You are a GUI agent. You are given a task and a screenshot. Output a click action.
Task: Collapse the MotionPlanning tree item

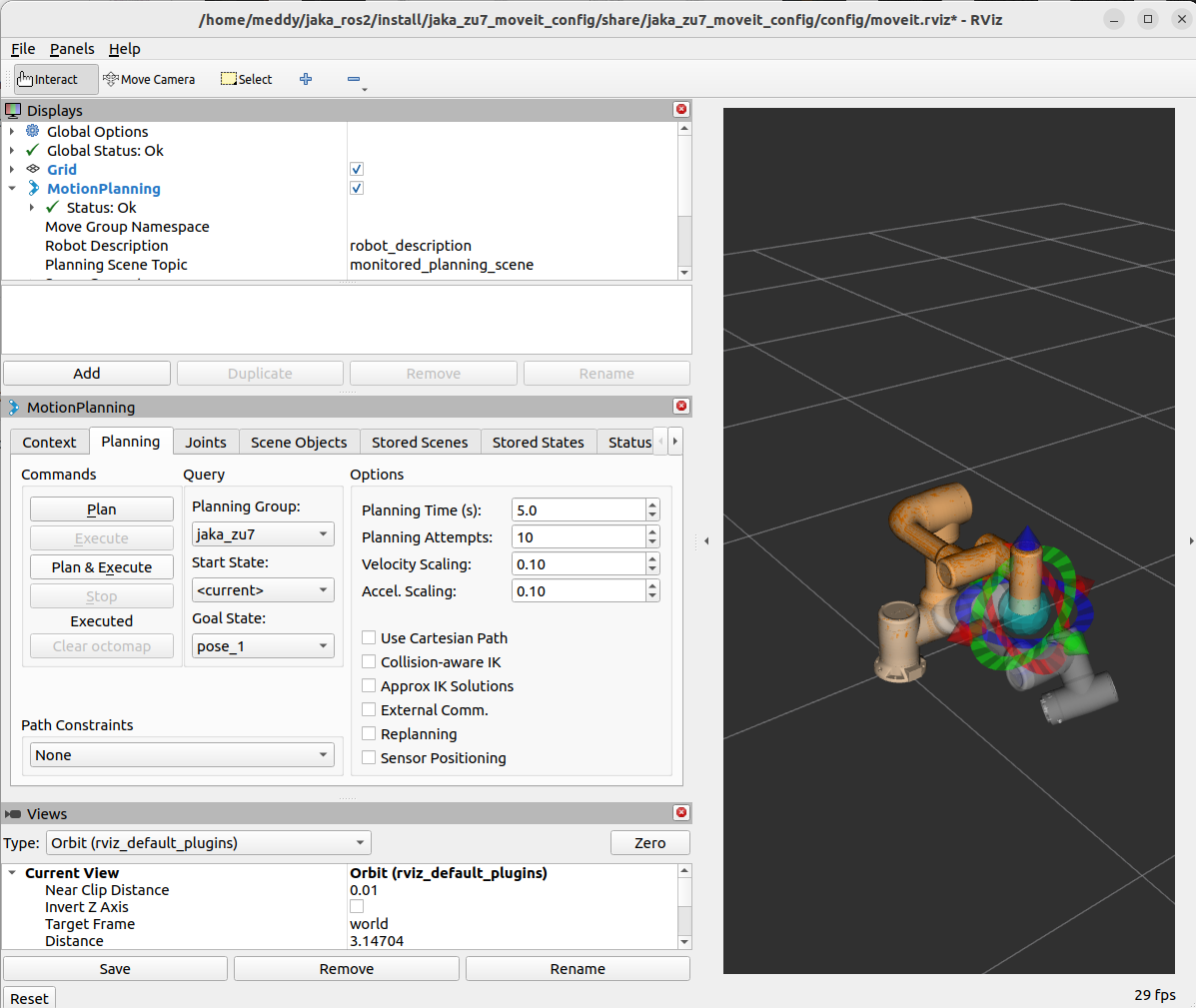coord(13,188)
